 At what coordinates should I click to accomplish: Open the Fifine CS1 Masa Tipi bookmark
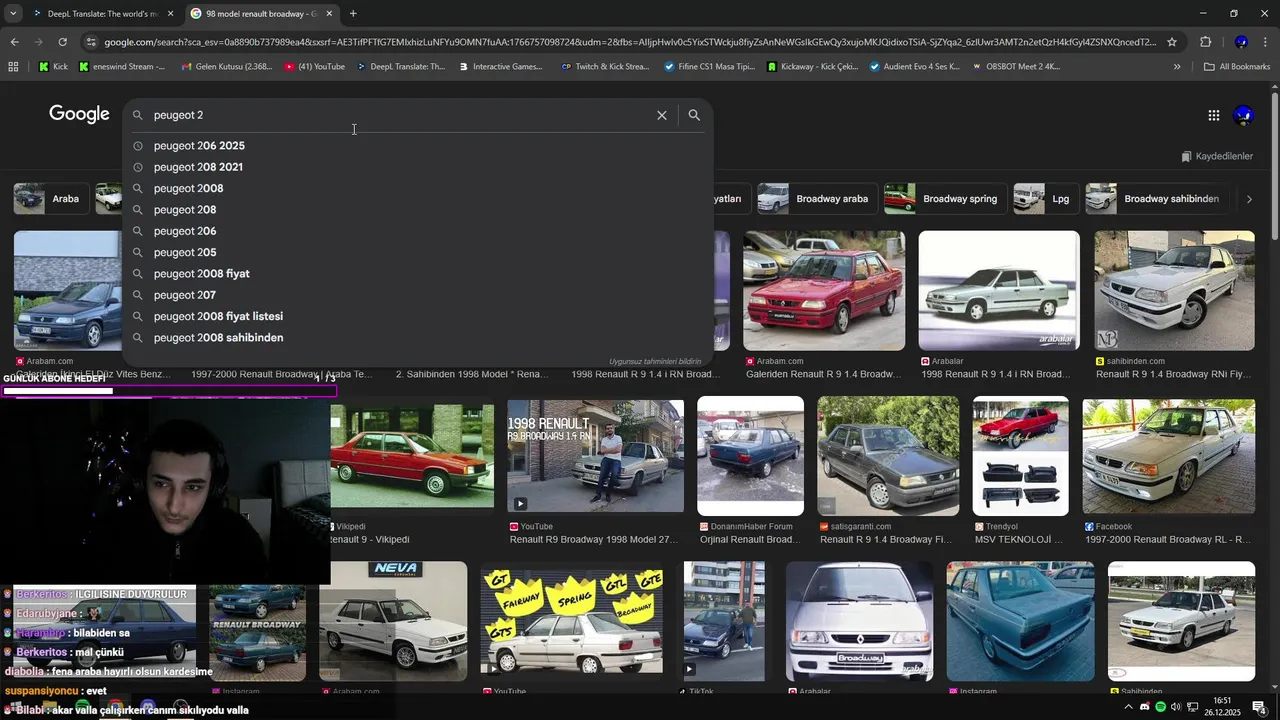coord(710,67)
